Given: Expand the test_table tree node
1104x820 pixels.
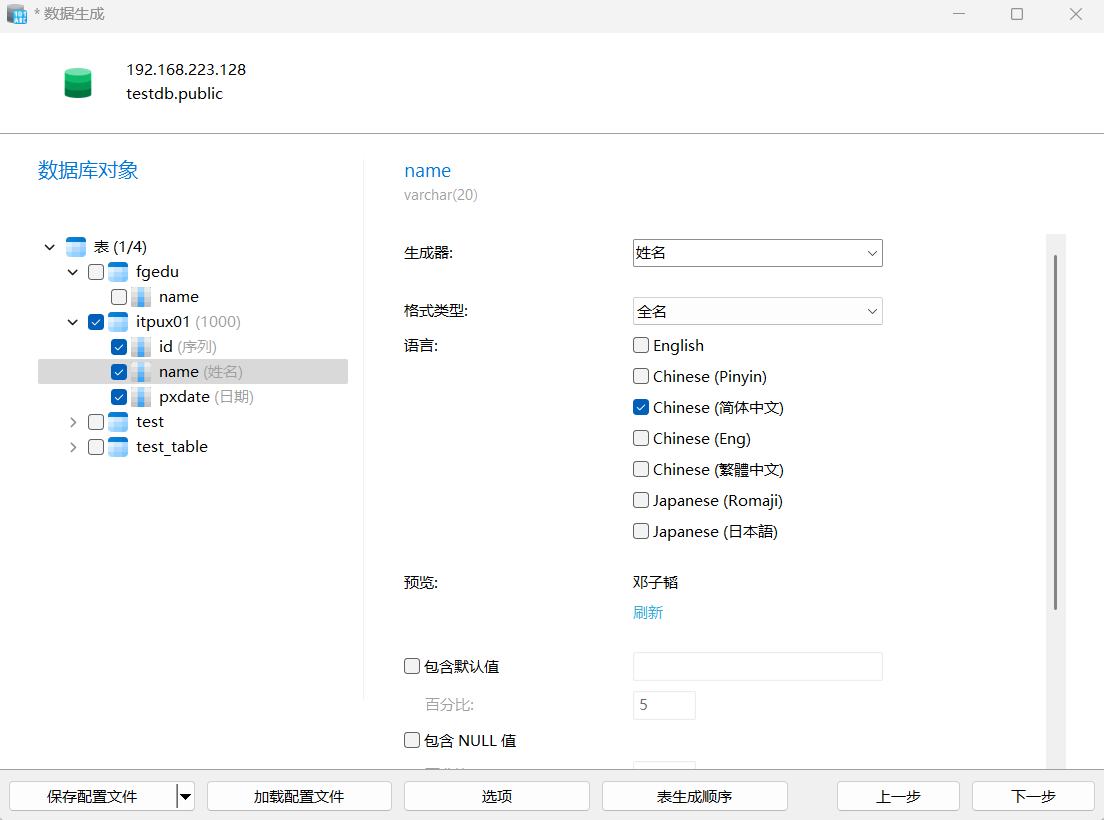Looking at the screenshot, I should tap(73, 447).
